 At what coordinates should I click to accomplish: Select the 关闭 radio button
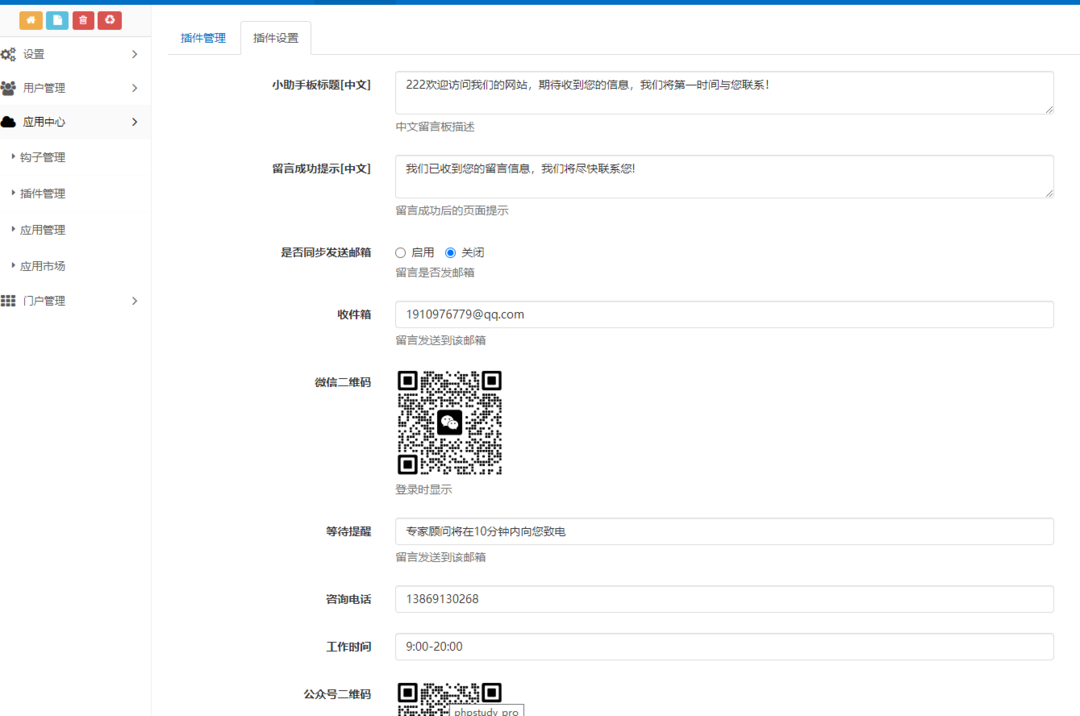[450, 253]
